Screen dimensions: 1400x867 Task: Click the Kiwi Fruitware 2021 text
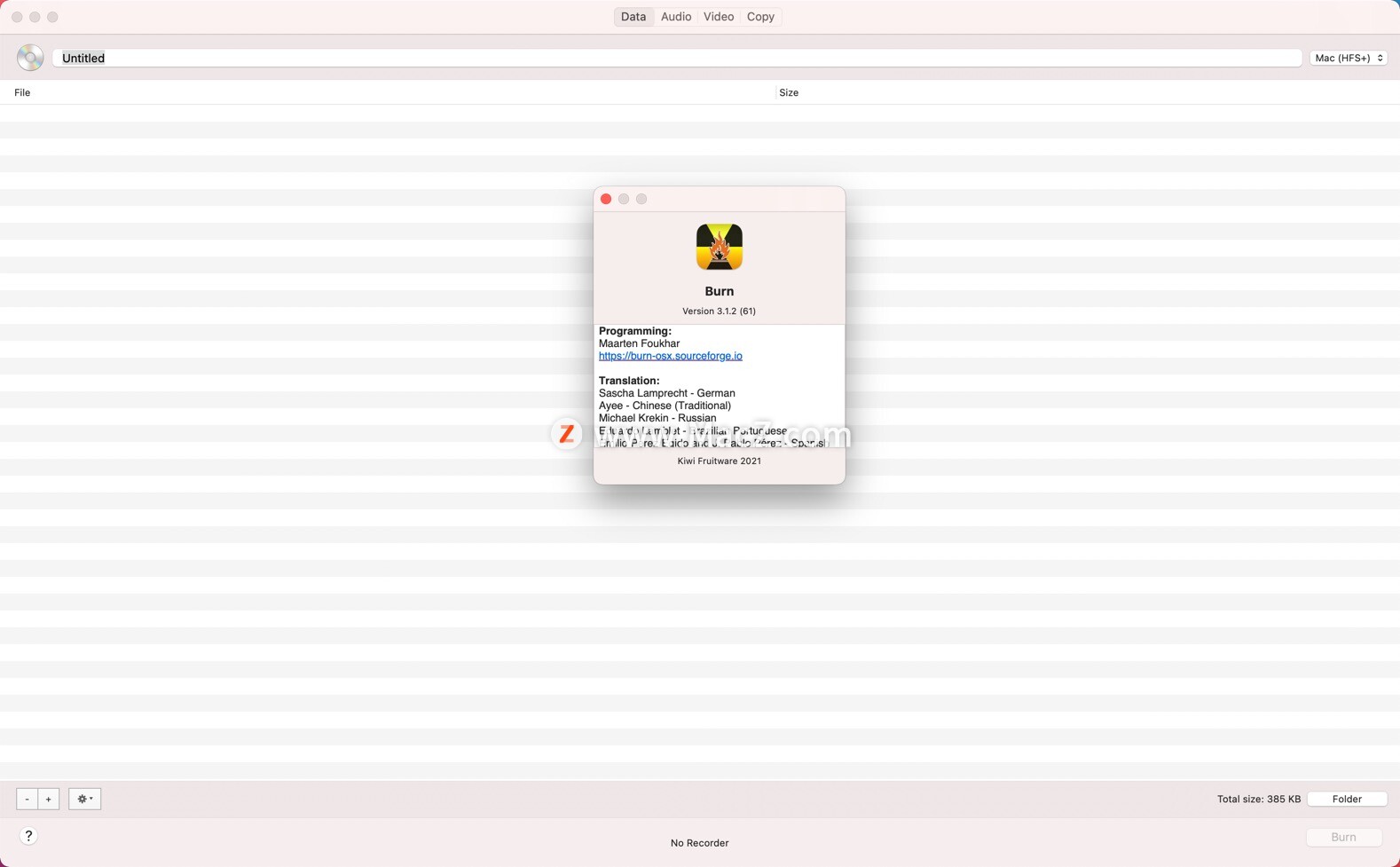(x=720, y=461)
